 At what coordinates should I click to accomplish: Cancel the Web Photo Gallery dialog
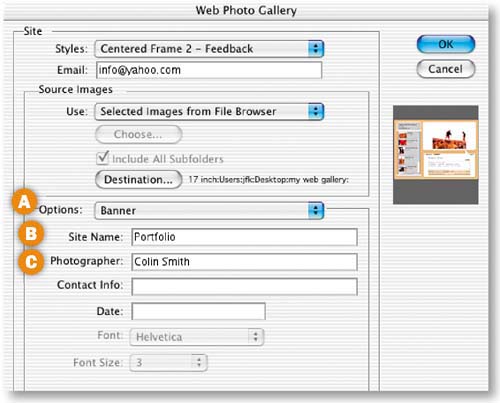pos(446,69)
